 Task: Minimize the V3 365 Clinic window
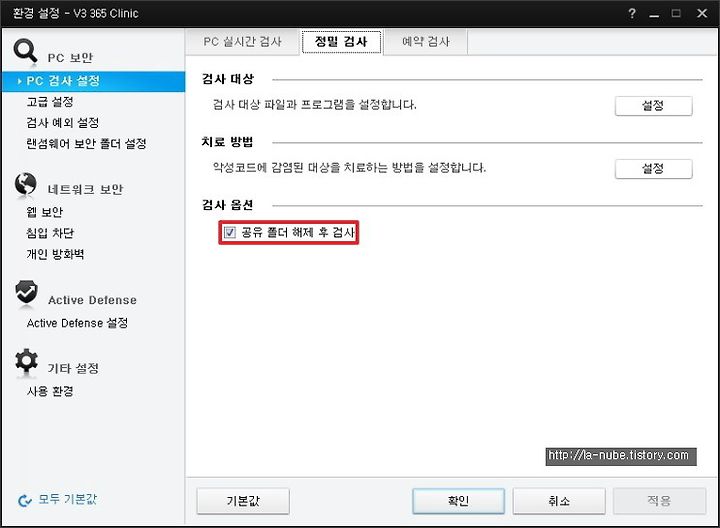(654, 14)
